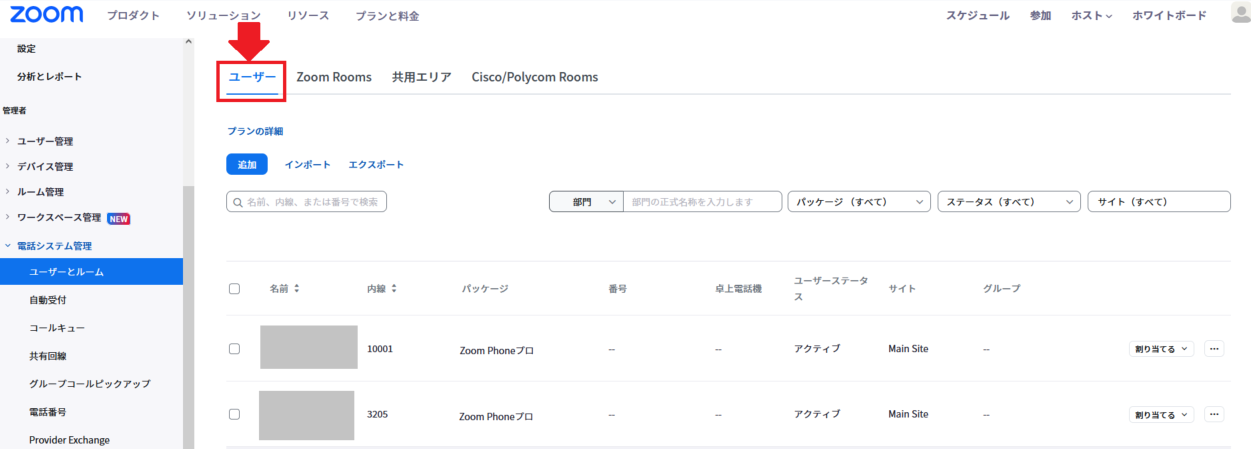Click the エクスポート button
The width and height of the screenshot is (1251, 449).
pyautogui.click(x=376, y=164)
